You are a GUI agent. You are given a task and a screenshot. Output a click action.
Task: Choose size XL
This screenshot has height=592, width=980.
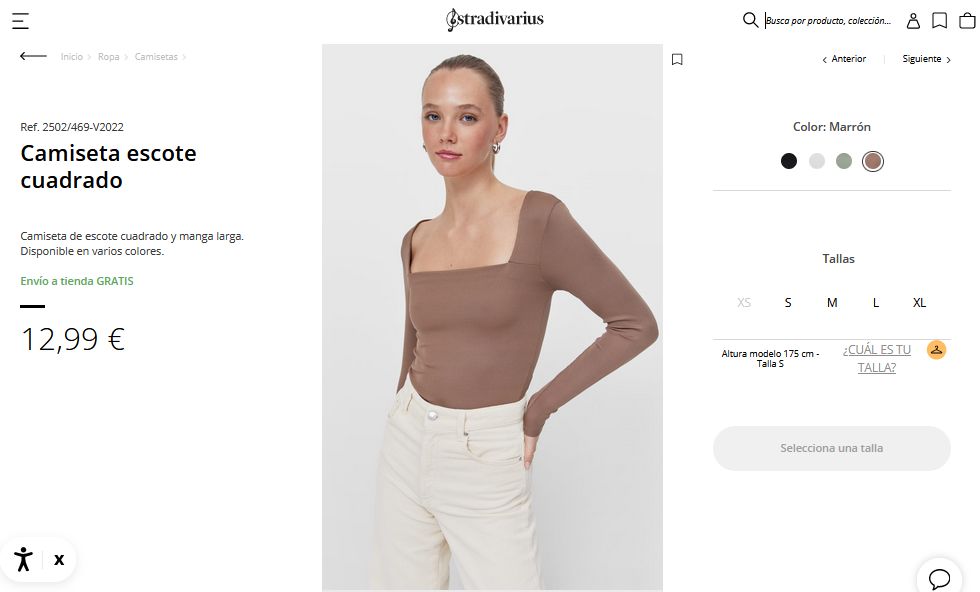click(919, 302)
